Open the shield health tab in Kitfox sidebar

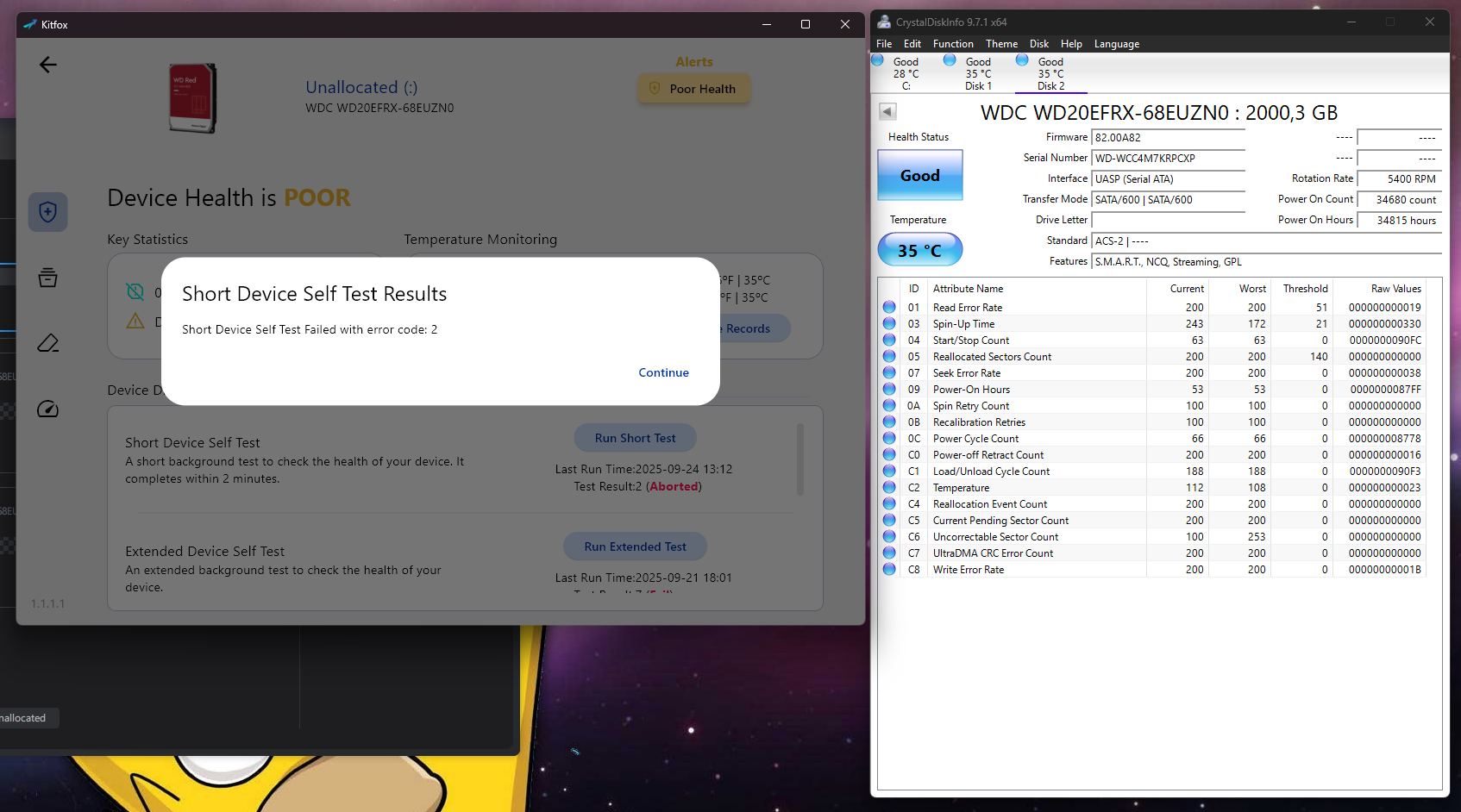click(48, 212)
